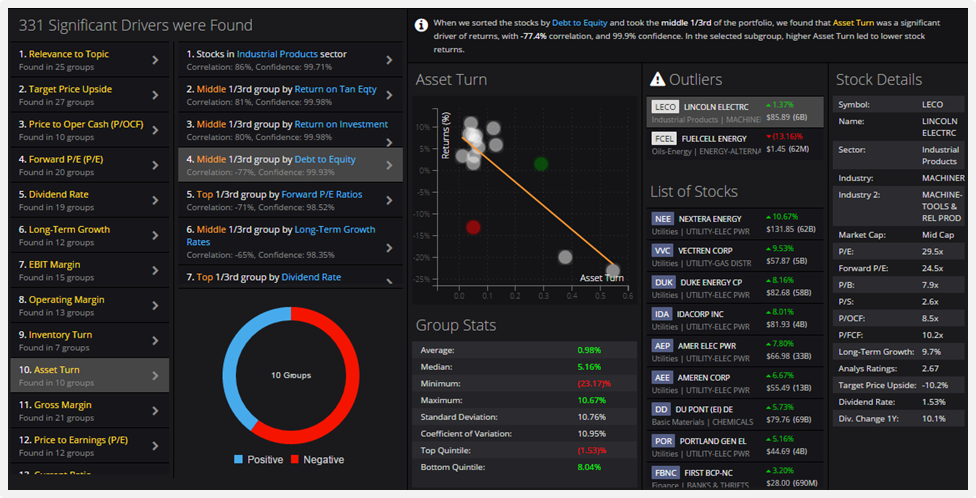Select the IDA ticker badge
This screenshot has width=976, height=498.
[x=662, y=314]
